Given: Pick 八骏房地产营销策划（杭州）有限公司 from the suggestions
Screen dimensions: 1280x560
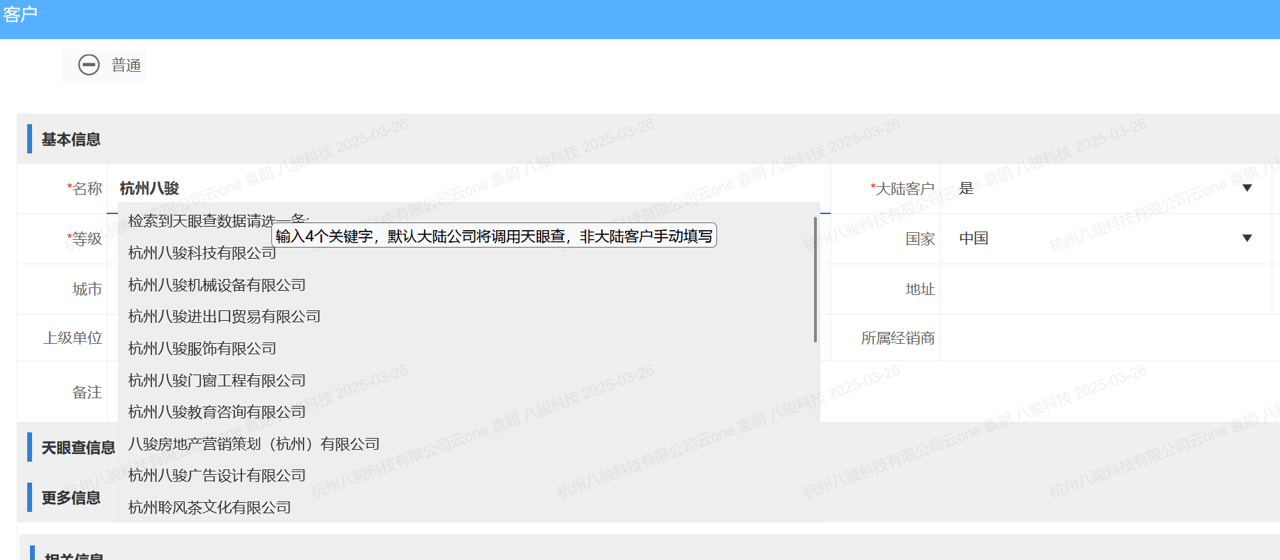Looking at the screenshot, I should tap(254, 443).
